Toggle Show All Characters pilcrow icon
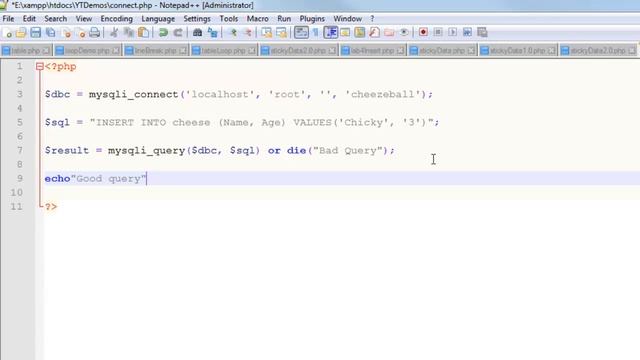The image size is (640, 360). point(316,33)
